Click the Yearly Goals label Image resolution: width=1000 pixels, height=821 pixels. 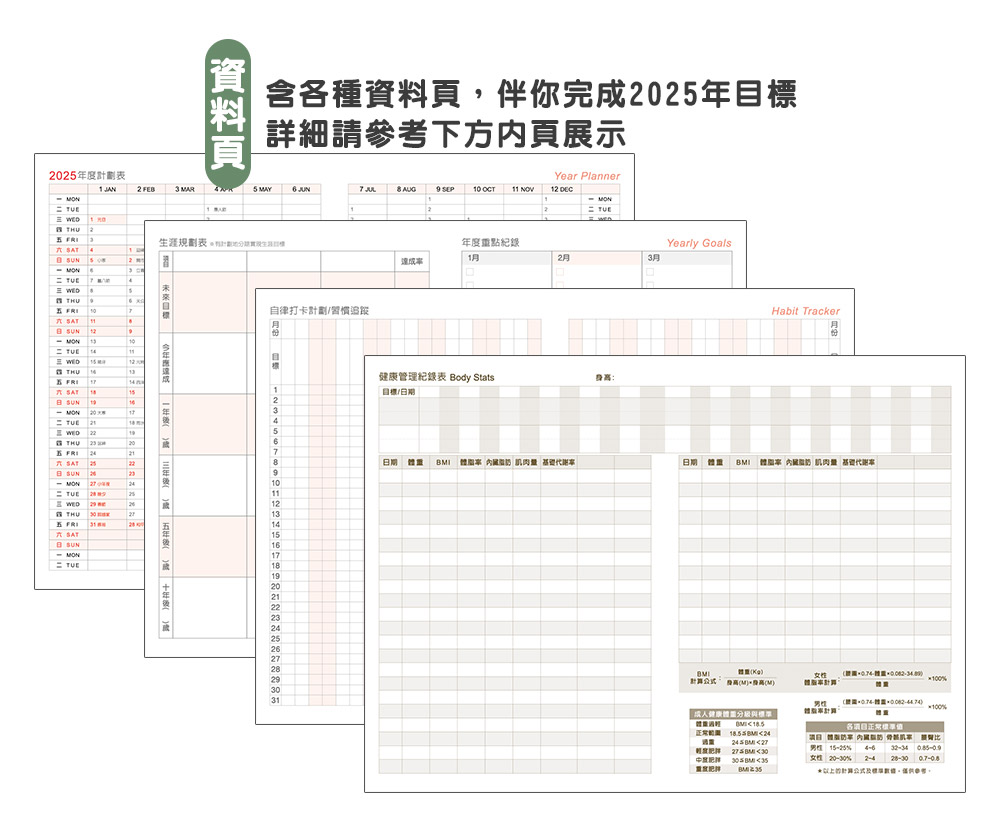pyautogui.click(x=699, y=243)
